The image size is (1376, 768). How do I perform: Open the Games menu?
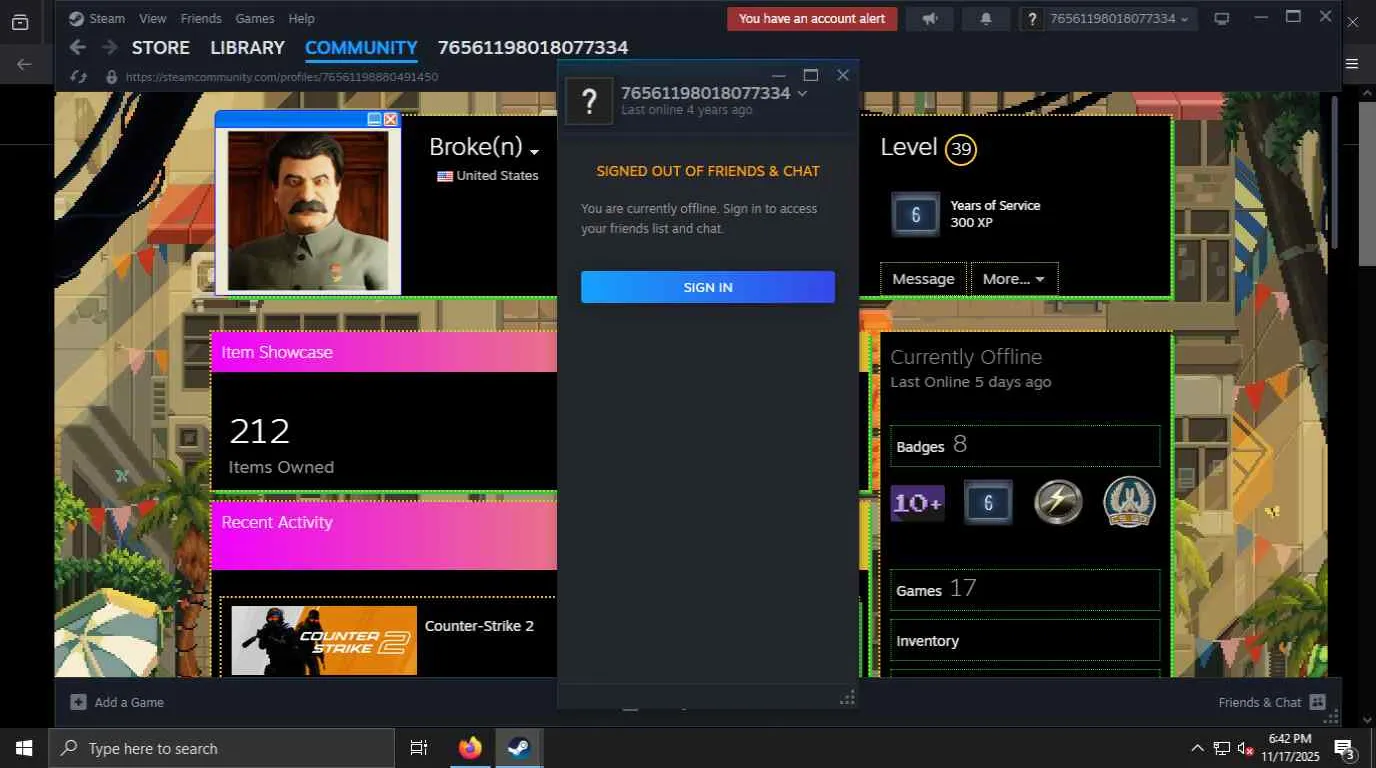pos(255,18)
